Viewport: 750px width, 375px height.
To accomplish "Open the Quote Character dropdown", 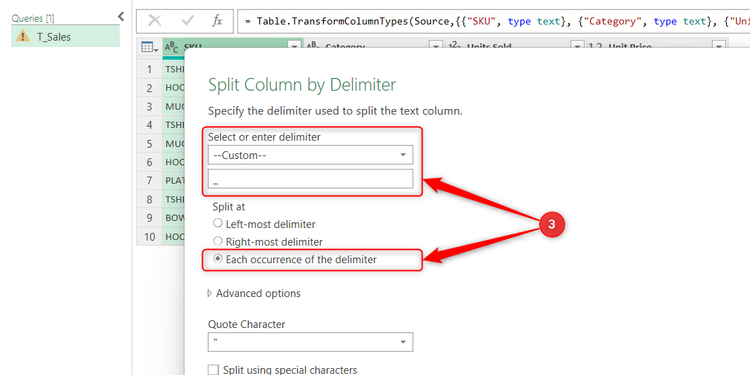I will tap(310, 342).
